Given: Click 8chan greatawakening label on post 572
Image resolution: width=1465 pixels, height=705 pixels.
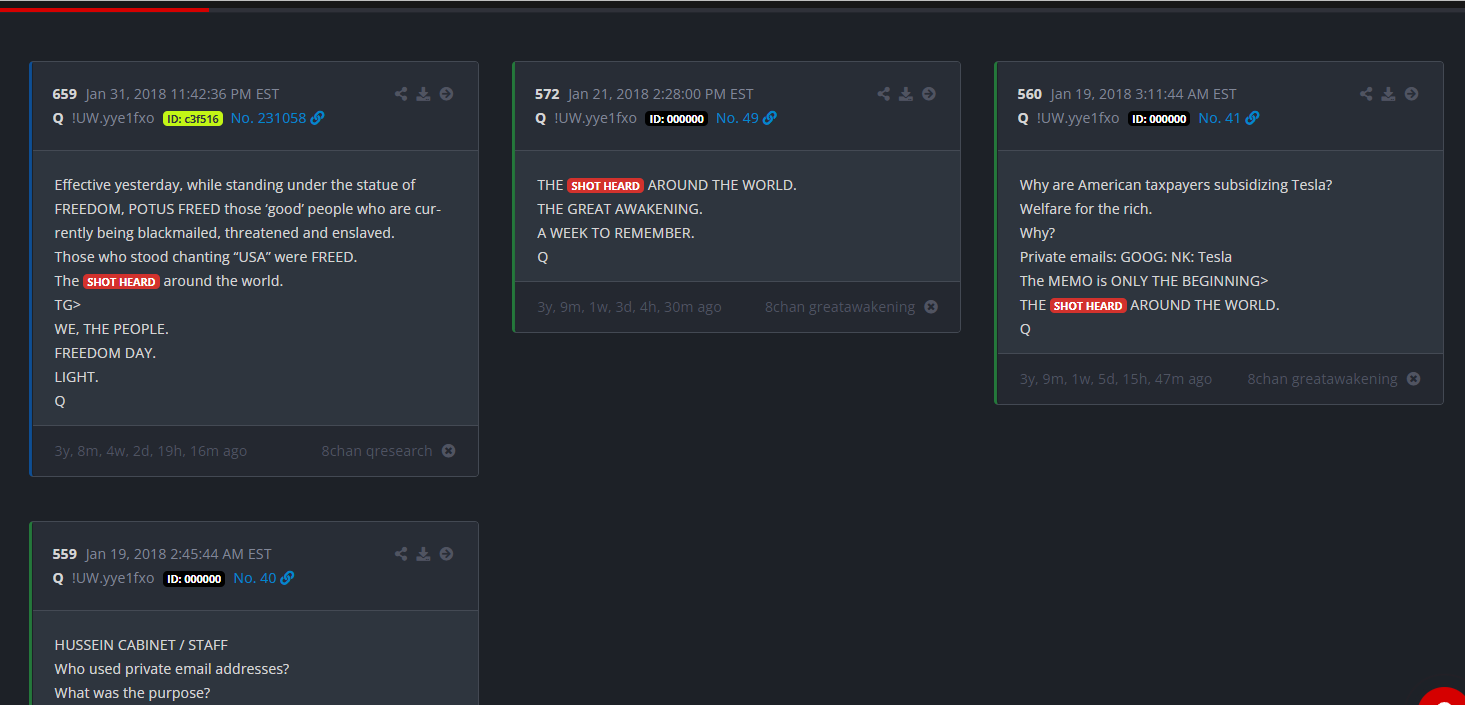Looking at the screenshot, I should point(840,307).
